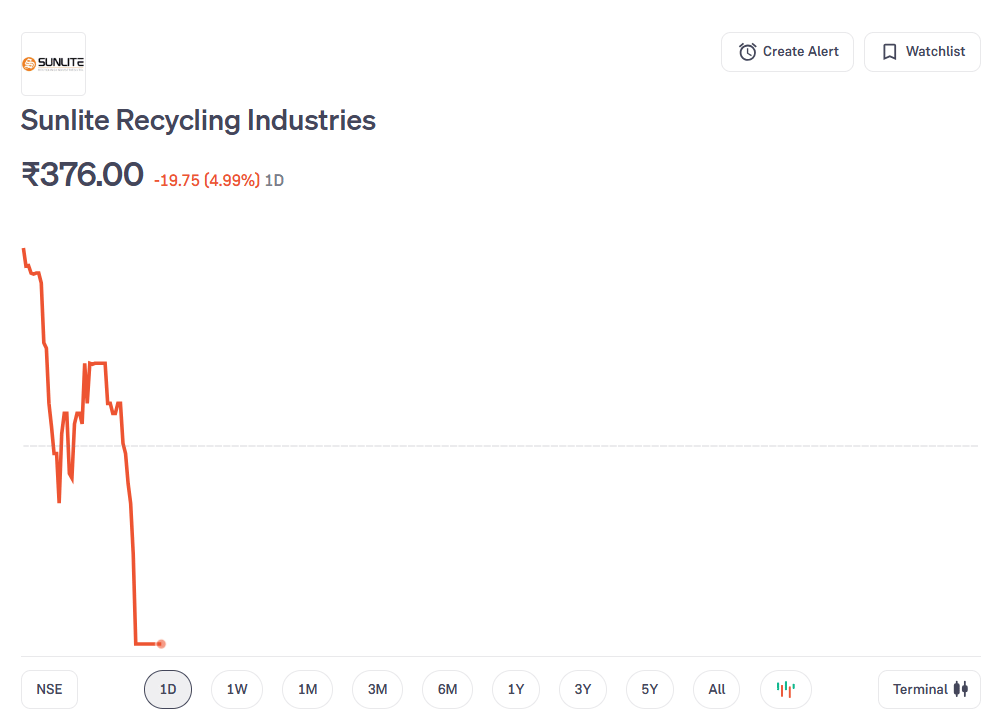Change chart range to 6M
The image size is (1003, 722).
coord(447,689)
